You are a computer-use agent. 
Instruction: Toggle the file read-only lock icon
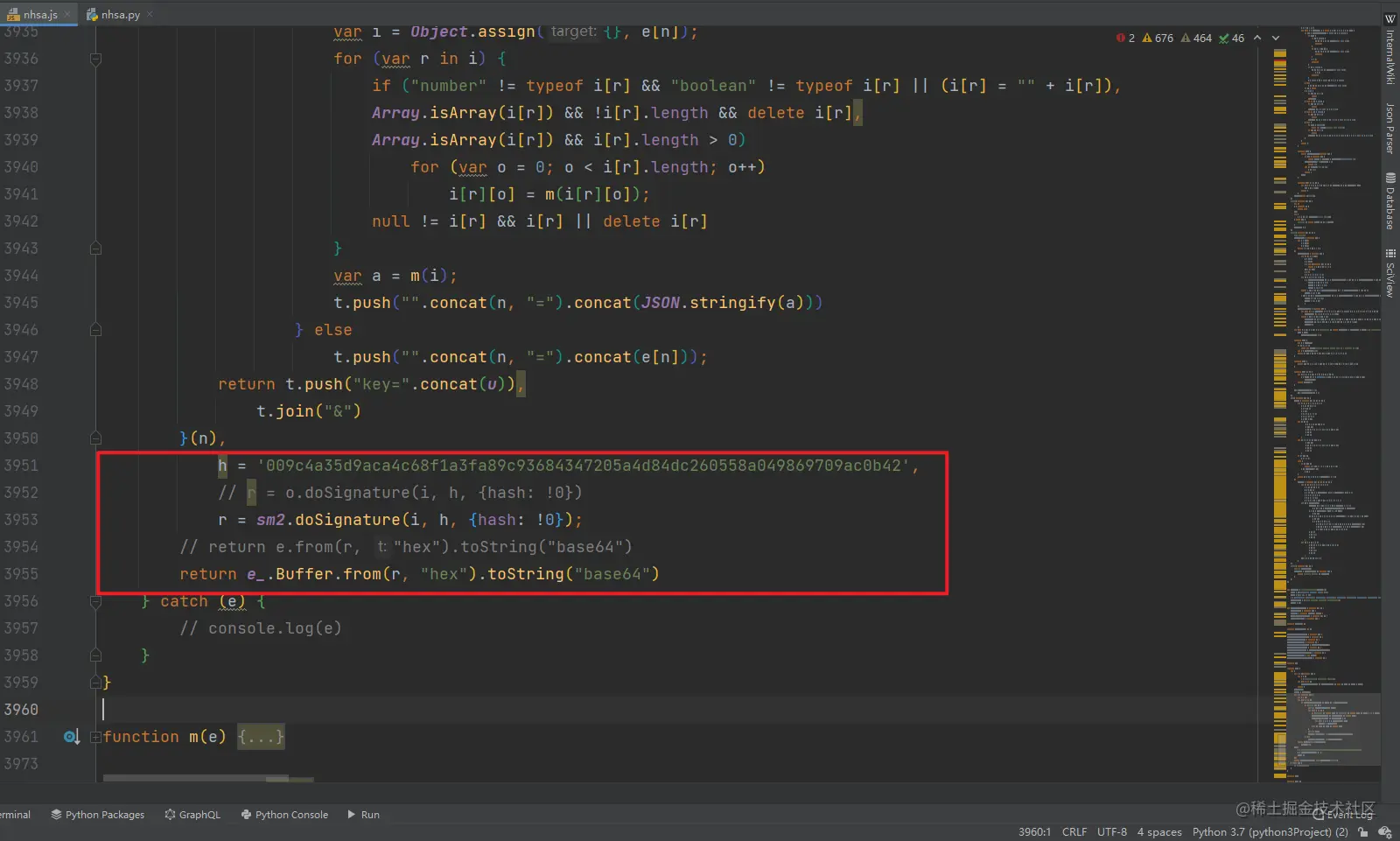click(1363, 832)
